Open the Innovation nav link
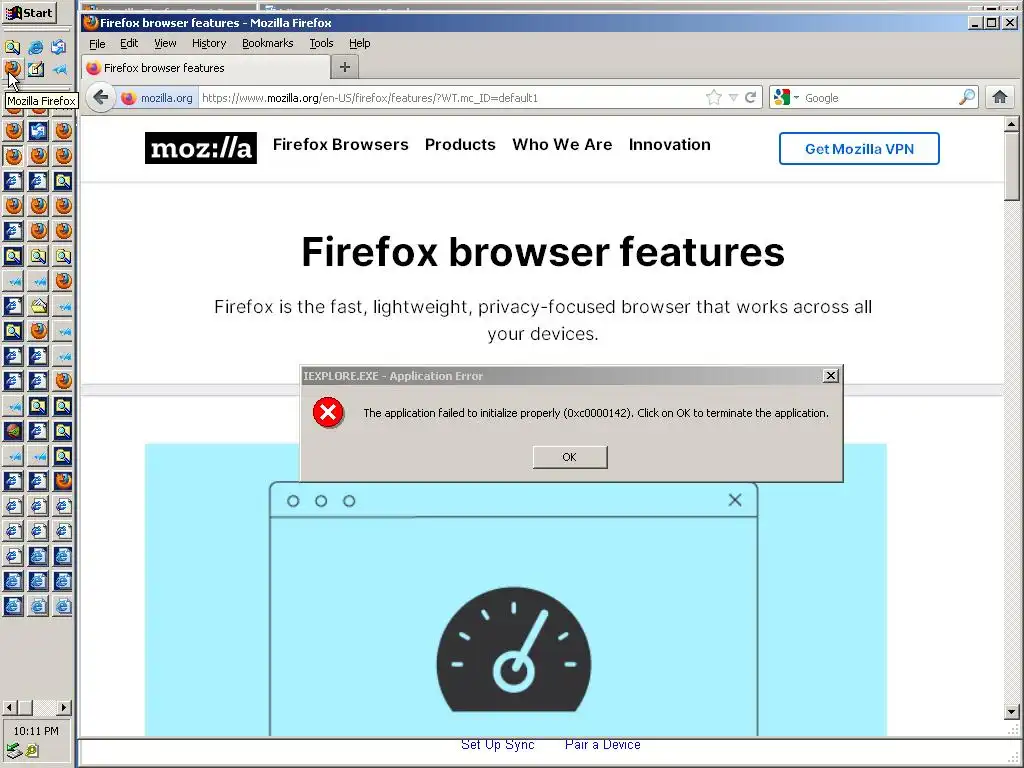This screenshot has height=768, width=1024. pyautogui.click(x=669, y=144)
